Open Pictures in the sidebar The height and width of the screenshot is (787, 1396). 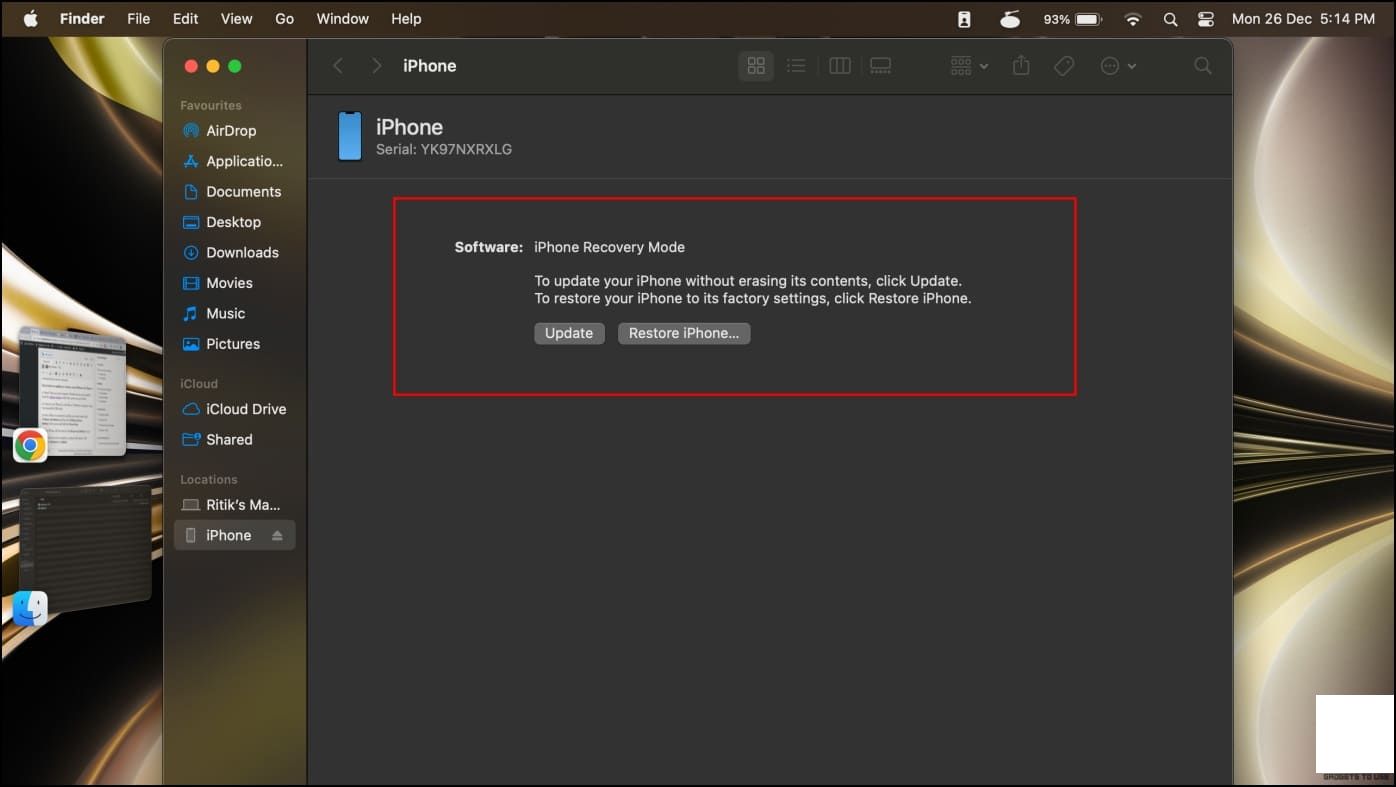pyautogui.click(x=221, y=344)
